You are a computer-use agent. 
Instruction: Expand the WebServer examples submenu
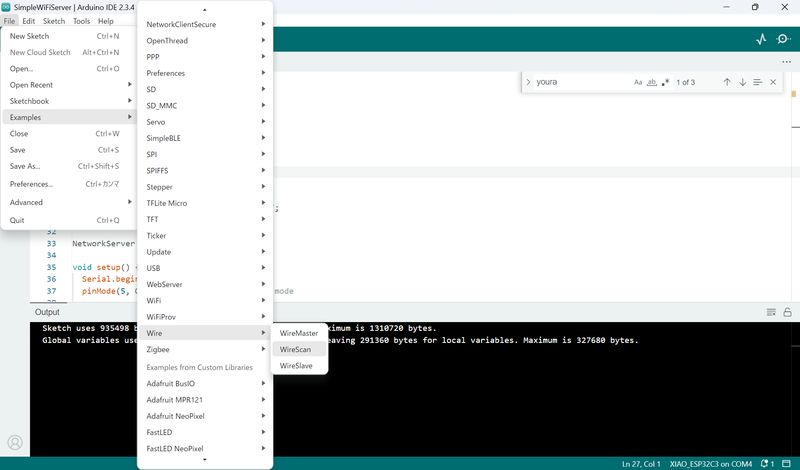click(x=205, y=284)
